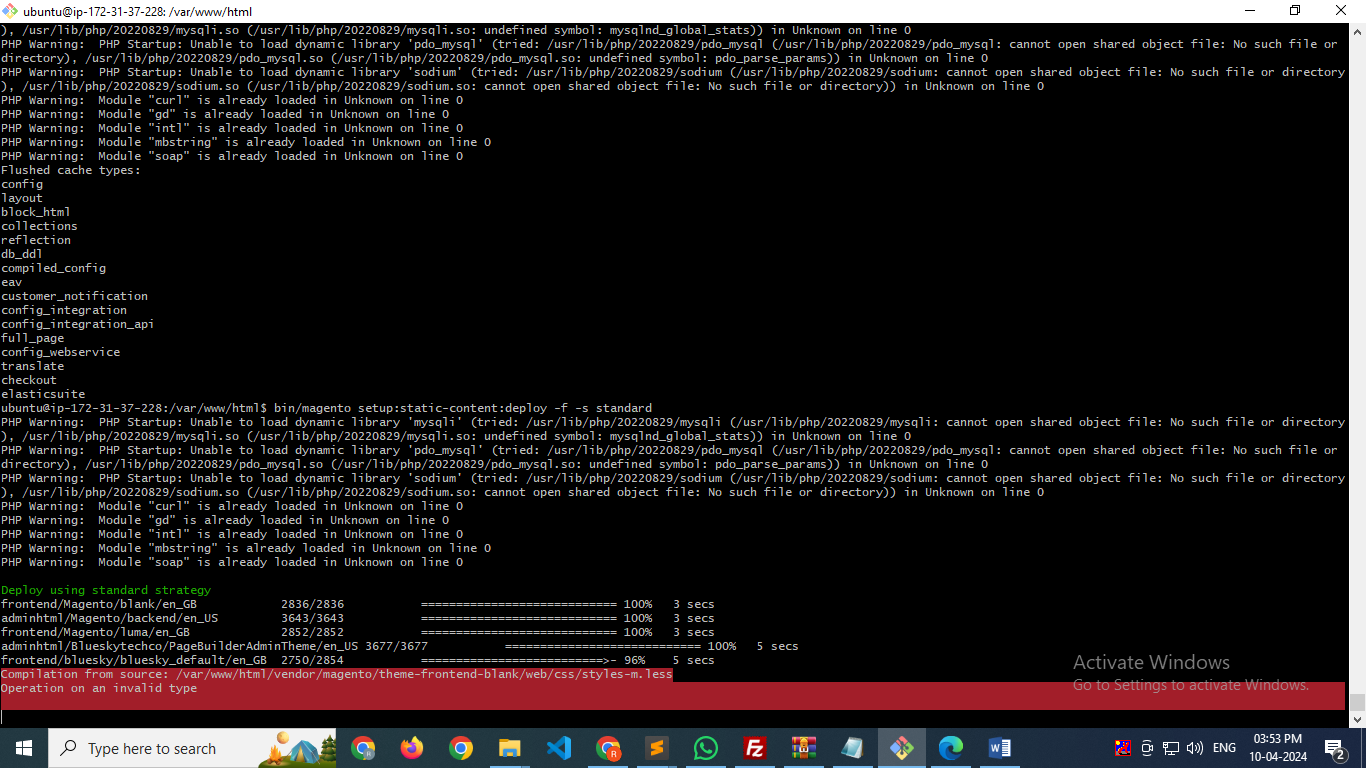1366x768 pixels.
Task: Click the ENG input language indicator
Action: tap(1224, 748)
